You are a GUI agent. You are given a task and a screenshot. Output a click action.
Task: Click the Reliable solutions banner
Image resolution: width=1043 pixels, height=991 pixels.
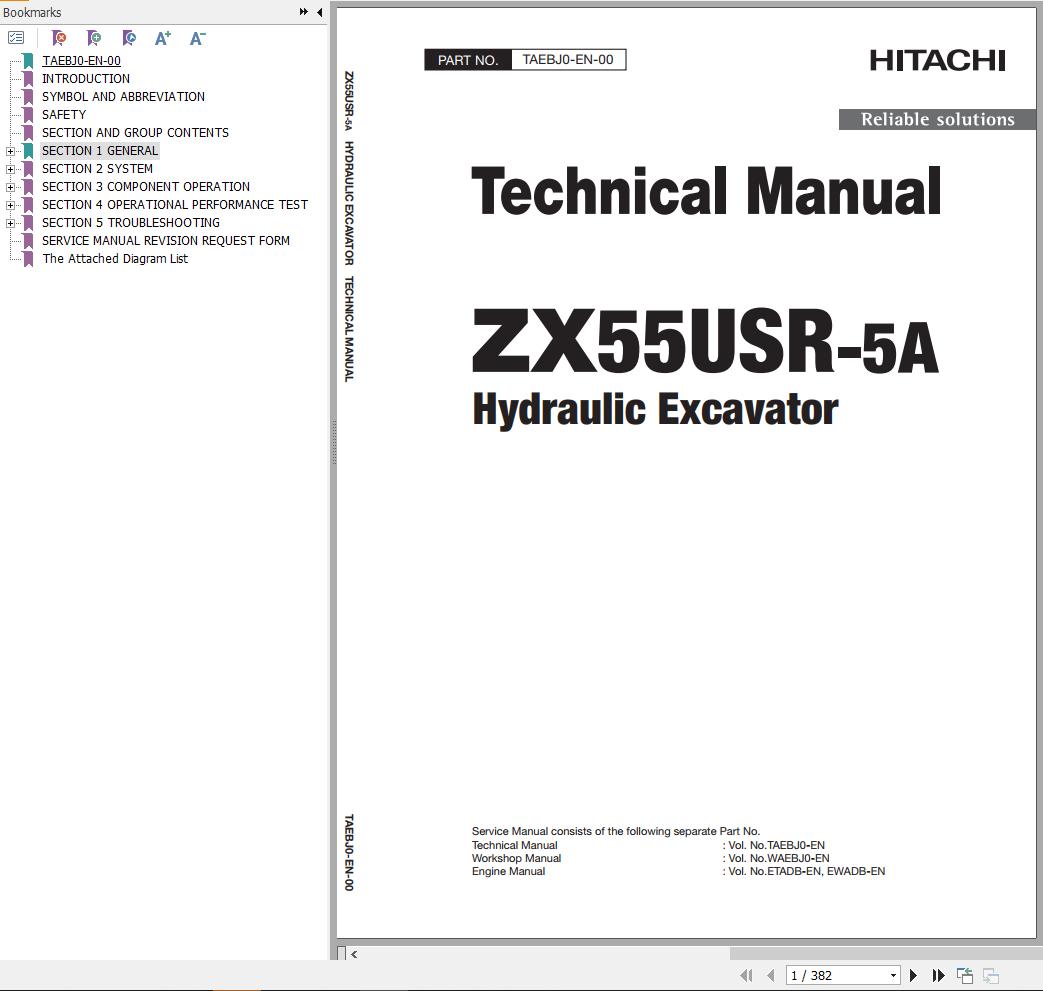point(937,119)
